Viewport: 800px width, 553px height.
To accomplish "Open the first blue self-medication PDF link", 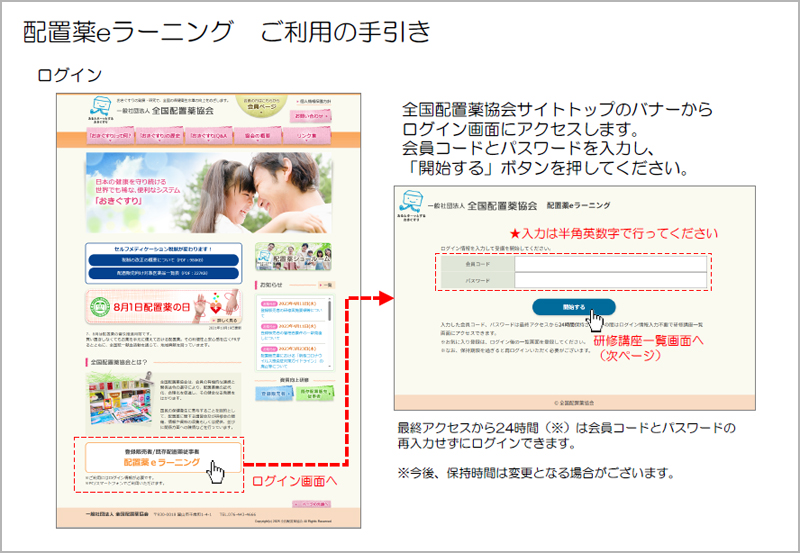I will tap(162, 259).
